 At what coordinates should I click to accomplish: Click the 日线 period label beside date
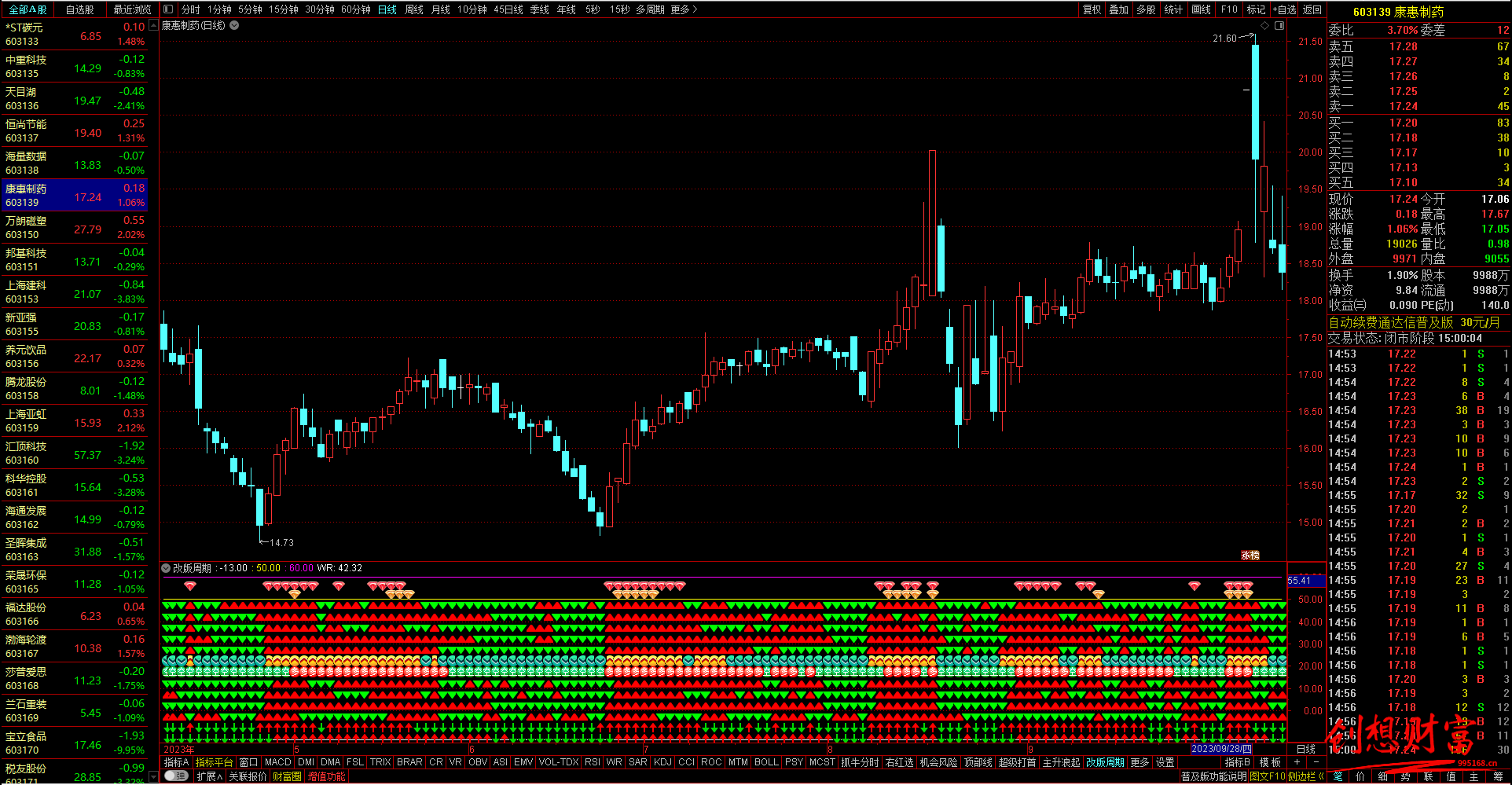point(1305,749)
